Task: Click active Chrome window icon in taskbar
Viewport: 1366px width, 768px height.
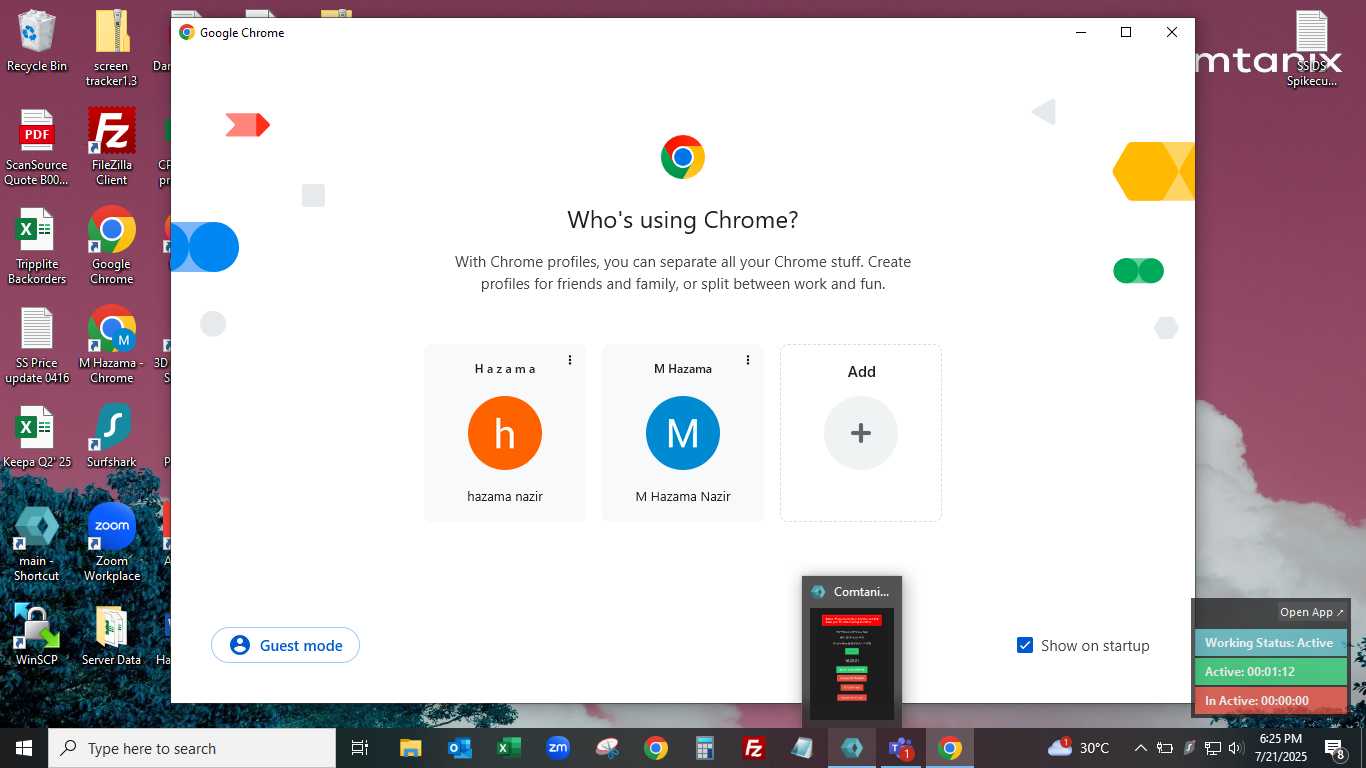Action: point(950,748)
